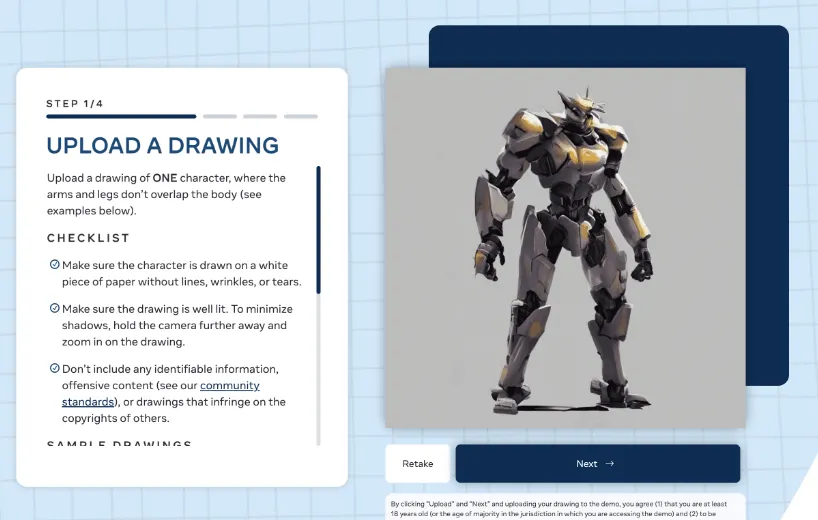Click the light scrollbar track below the thumb
This screenshot has height=520, width=818.
pyautogui.click(x=318, y=369)
